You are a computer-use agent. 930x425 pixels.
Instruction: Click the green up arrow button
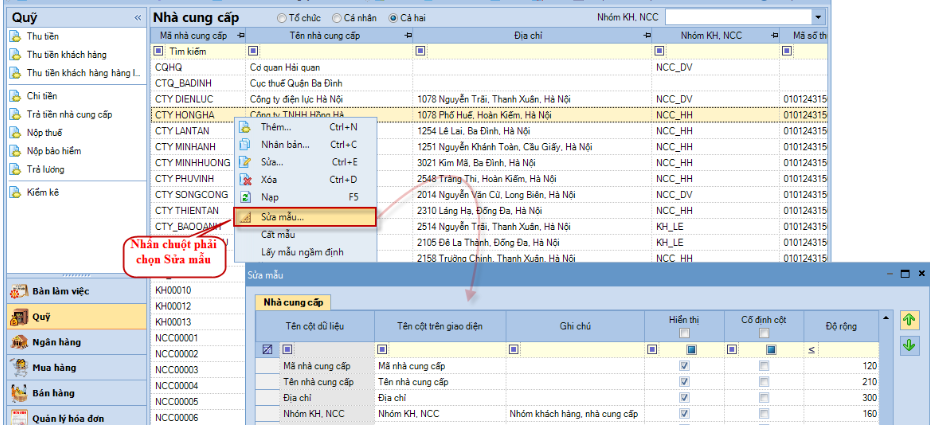tap(908, 320)
